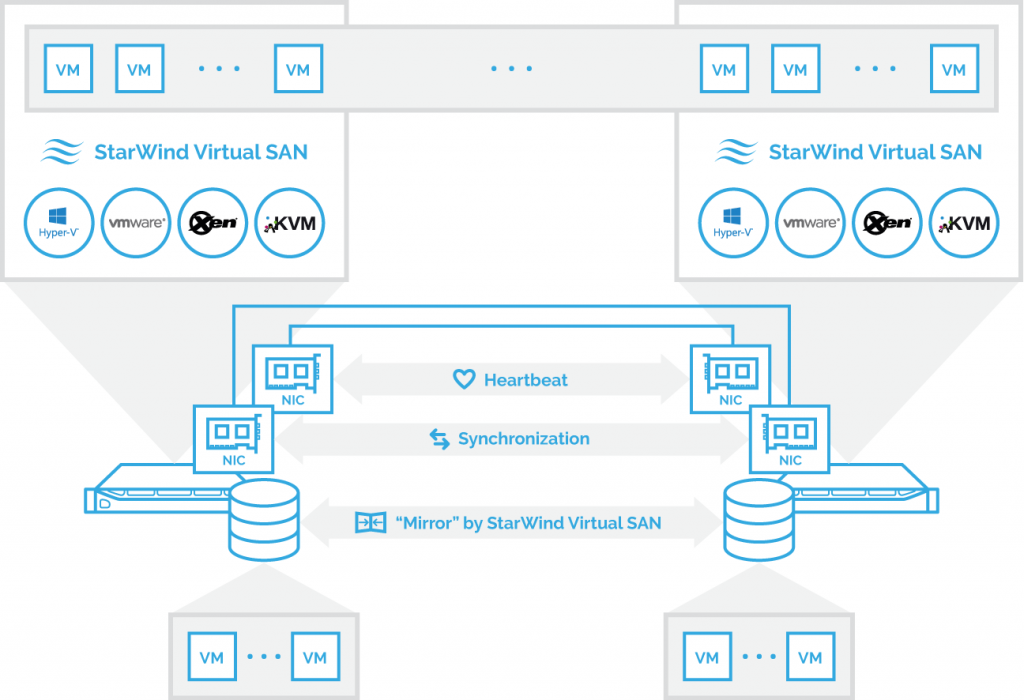The width and height of the screenshot is (1024, 700).
Task: Click the mirror icon before "Mirror" label
Action: click(x=370, y=522)
